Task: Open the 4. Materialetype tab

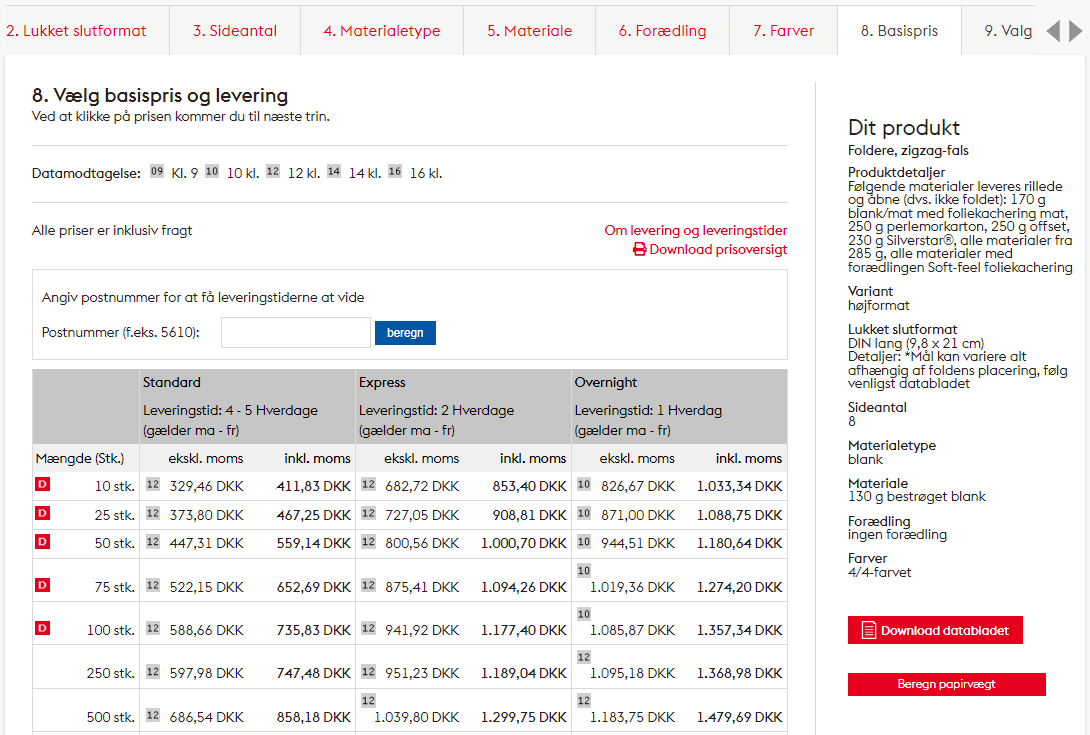Action: pyautogui.click(x=381, y=31)
